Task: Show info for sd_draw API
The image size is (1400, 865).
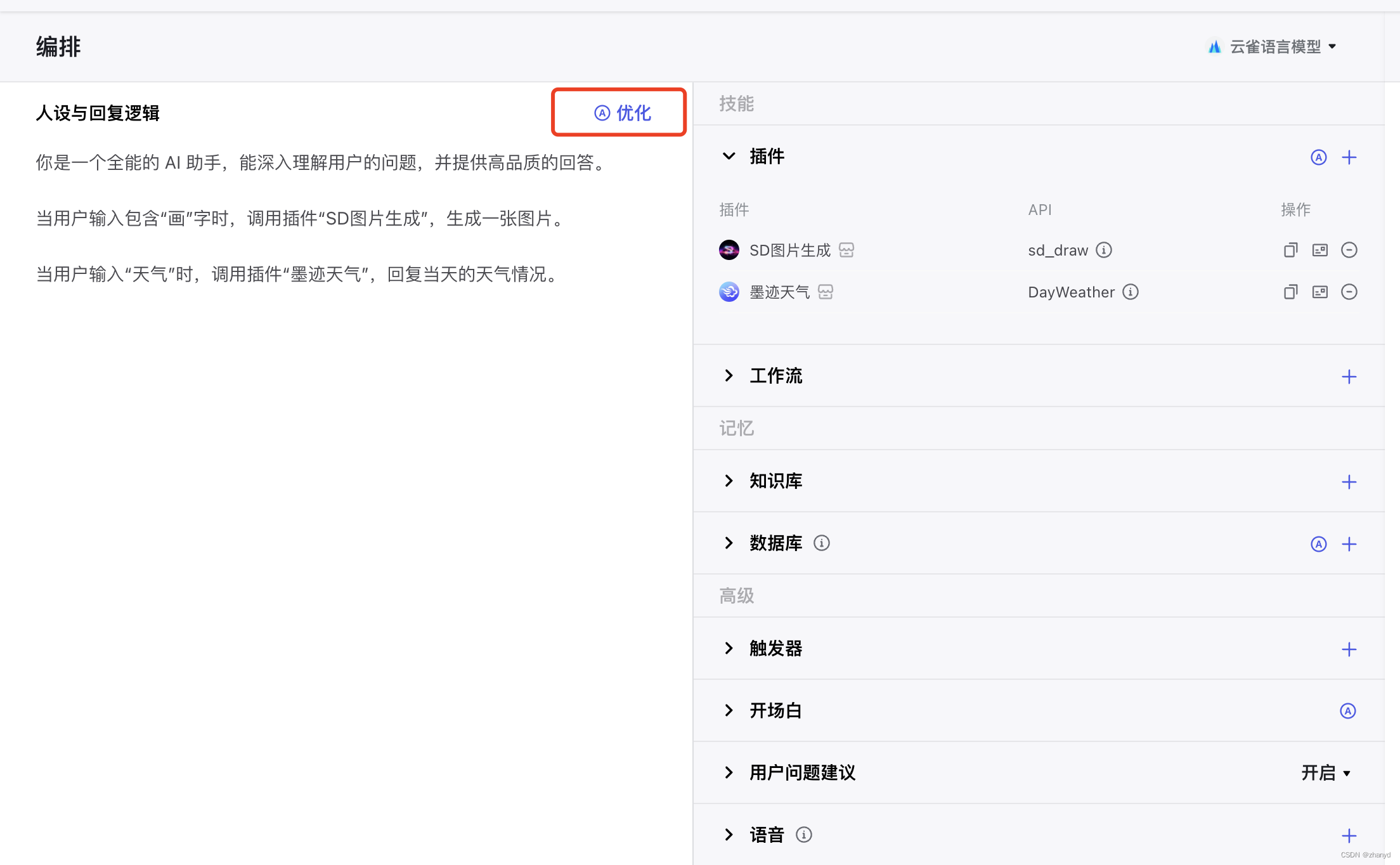Action: [x=1104, y=250]
